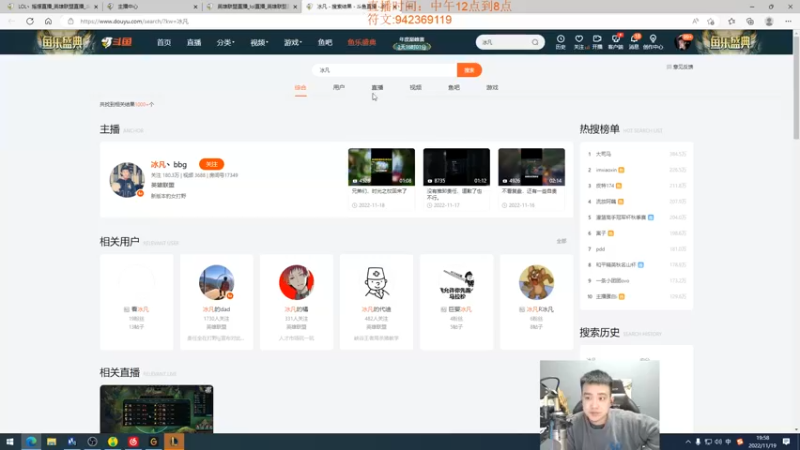Image resolution: width=800 pixels, height=450 pixels.
Task: Click the browser home button
Action: (x=48, y=21)
